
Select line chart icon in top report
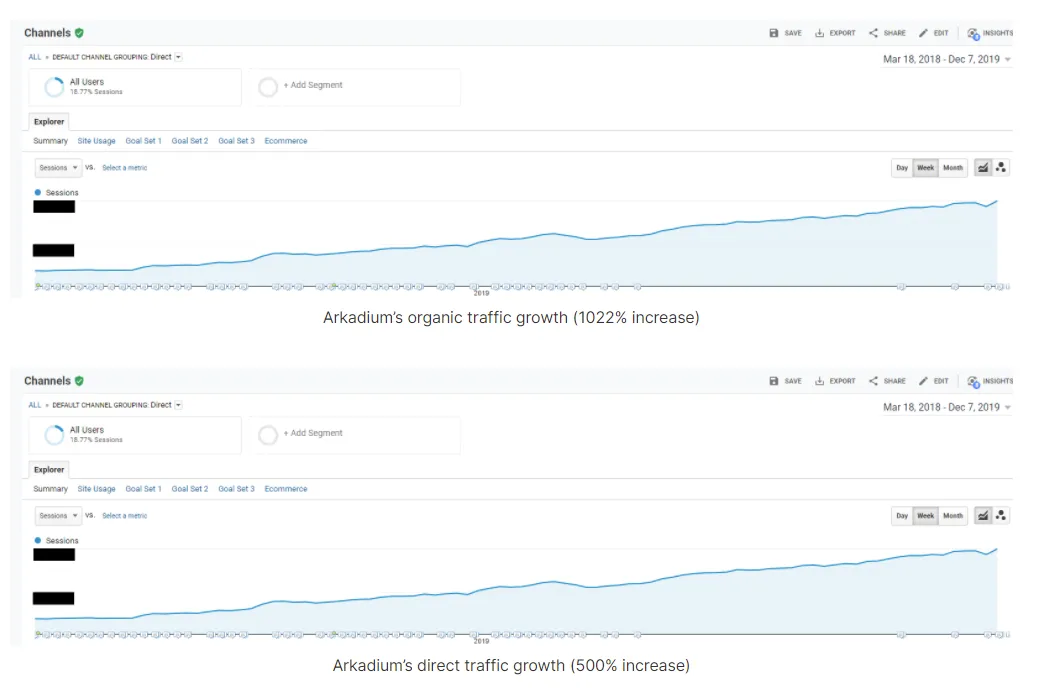[983, 168]
